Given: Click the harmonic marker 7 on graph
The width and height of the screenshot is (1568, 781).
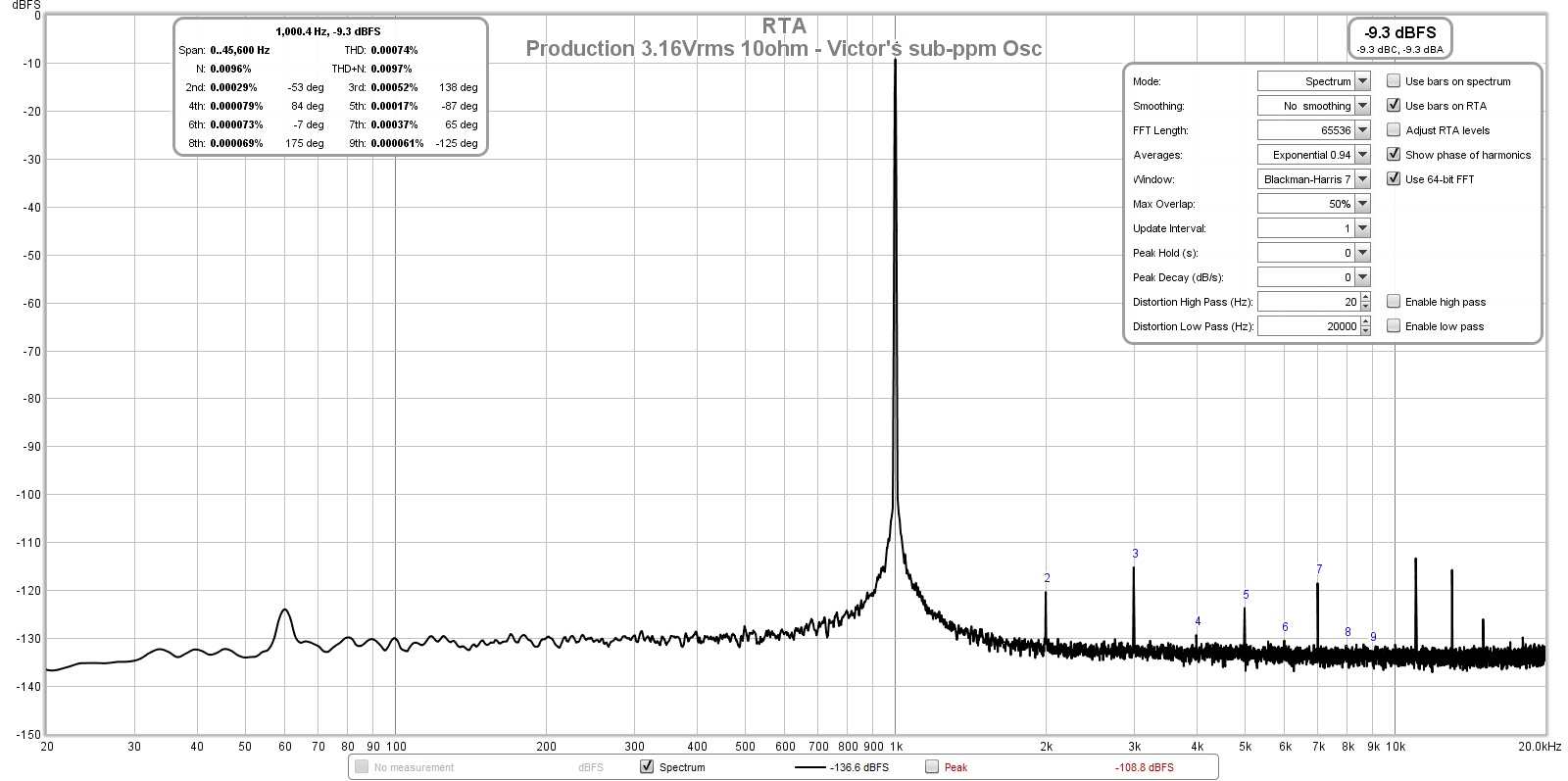Looking at the screenshot, I should click(1319, 569).
